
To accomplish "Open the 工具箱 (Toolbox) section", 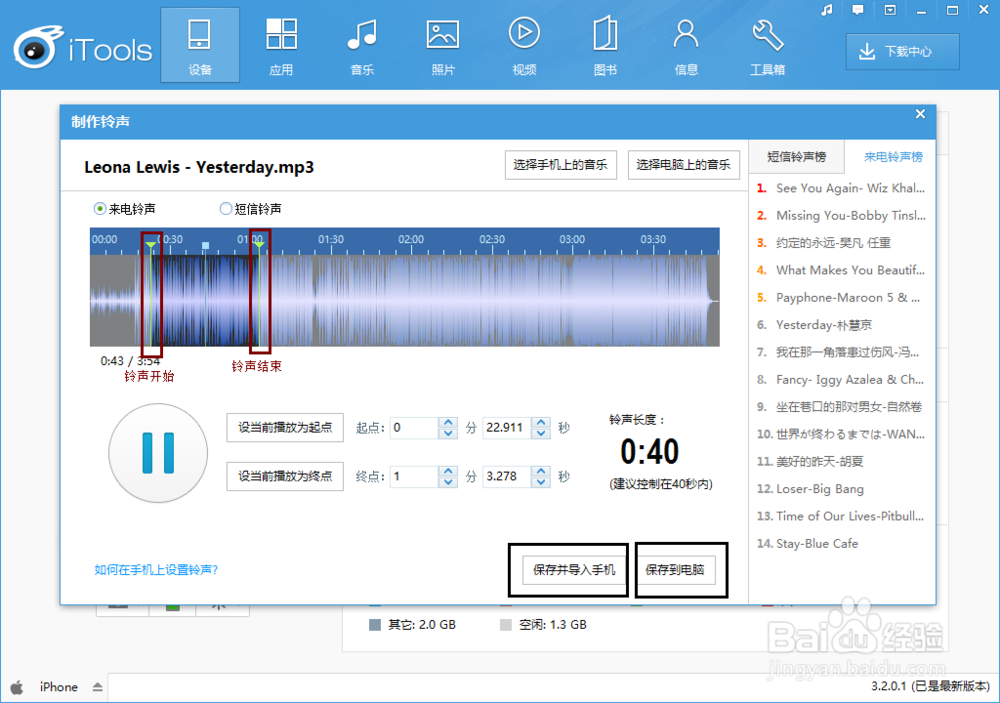I will (767, 45).
